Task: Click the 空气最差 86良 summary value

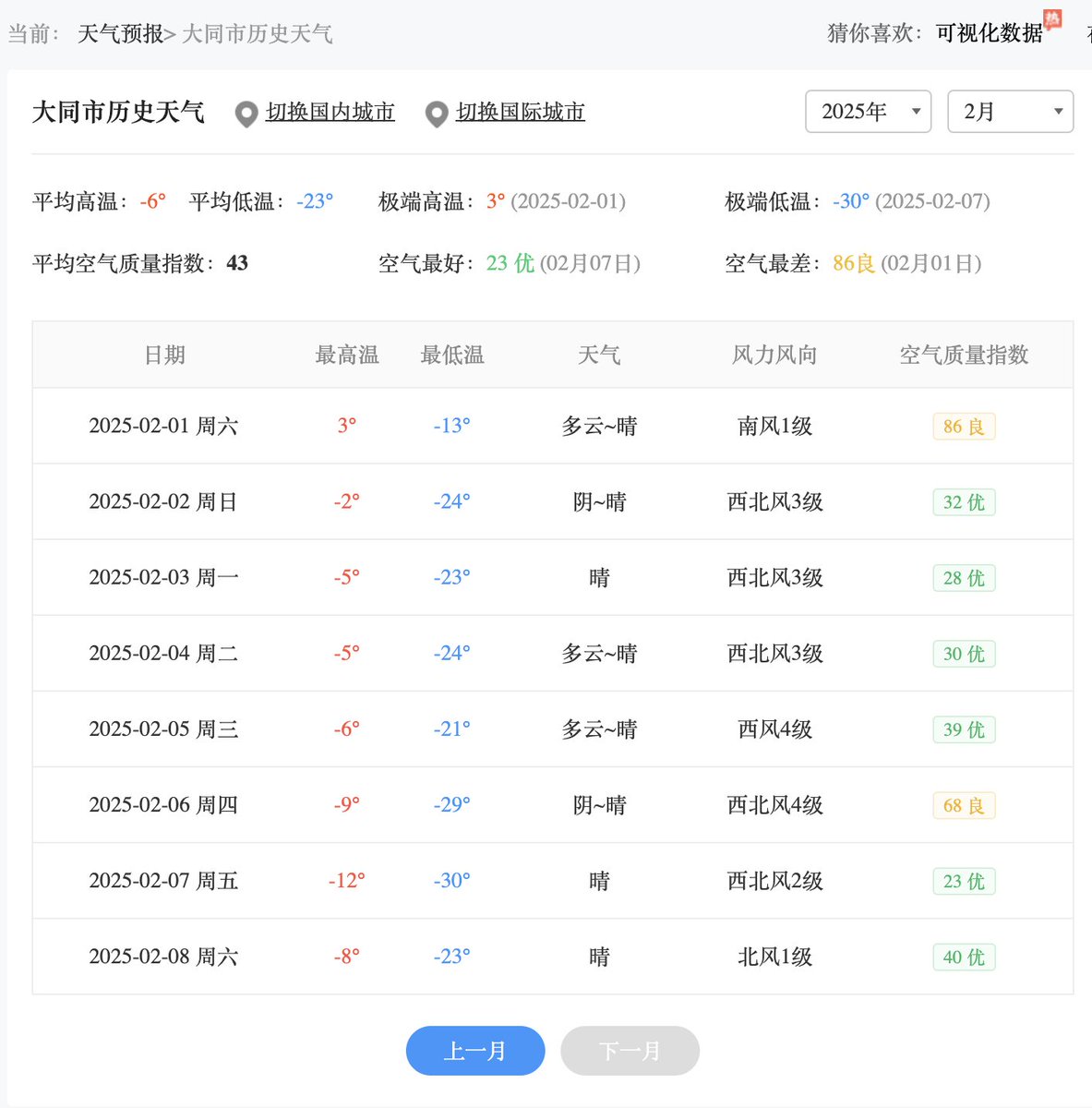Action: click(x=854, y=263)
